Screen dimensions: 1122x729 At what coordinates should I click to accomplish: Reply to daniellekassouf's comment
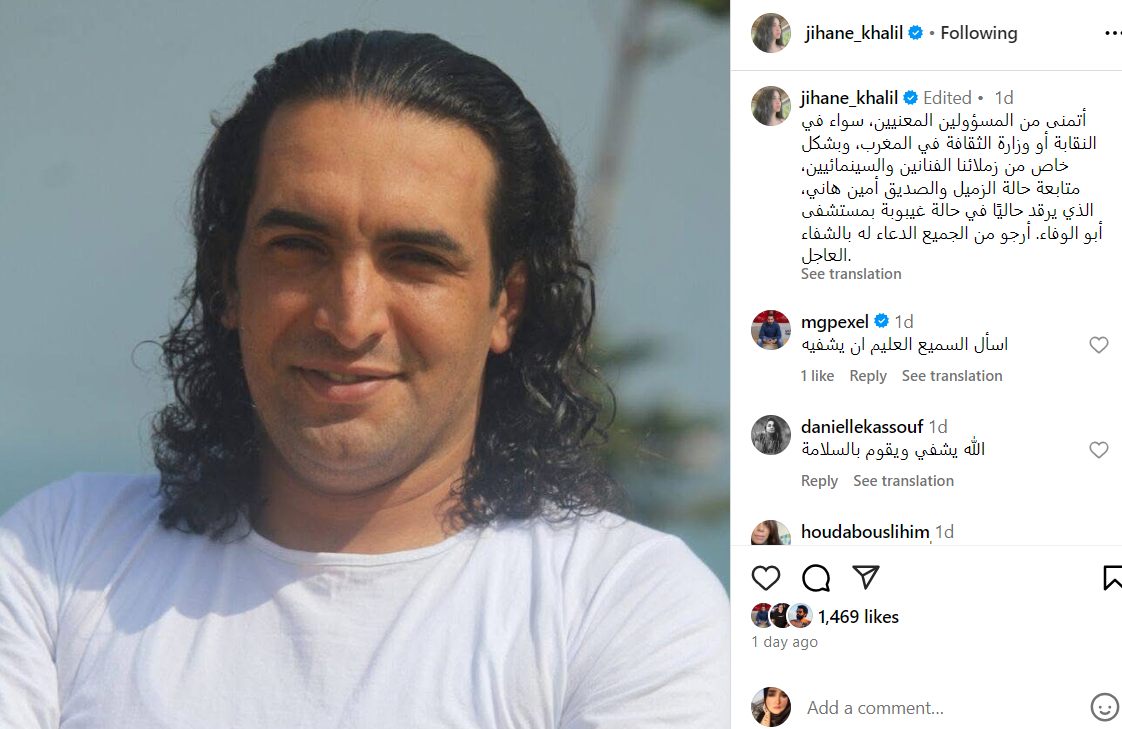click(x=819, y=481)
